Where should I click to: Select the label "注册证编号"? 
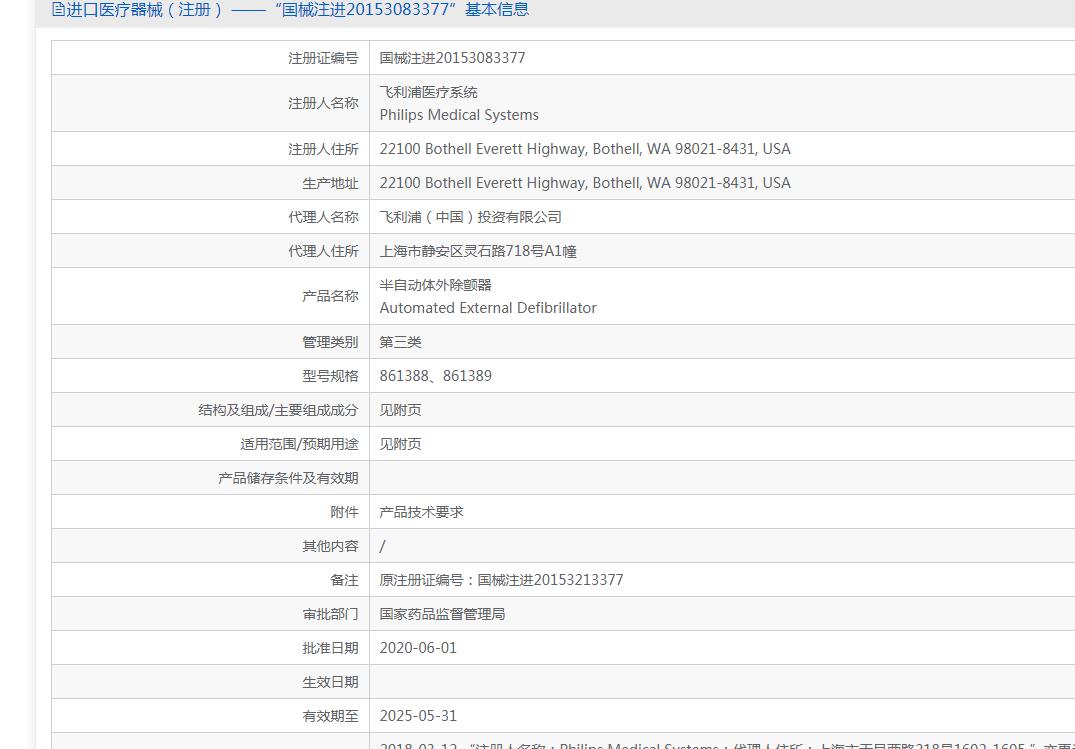pyautogui.click(x=323, y=58)
